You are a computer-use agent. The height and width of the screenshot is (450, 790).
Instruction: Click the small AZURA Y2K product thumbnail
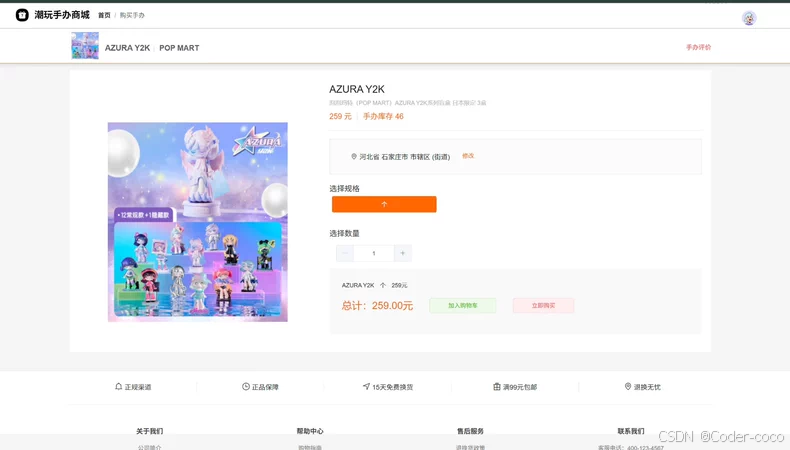85,46
